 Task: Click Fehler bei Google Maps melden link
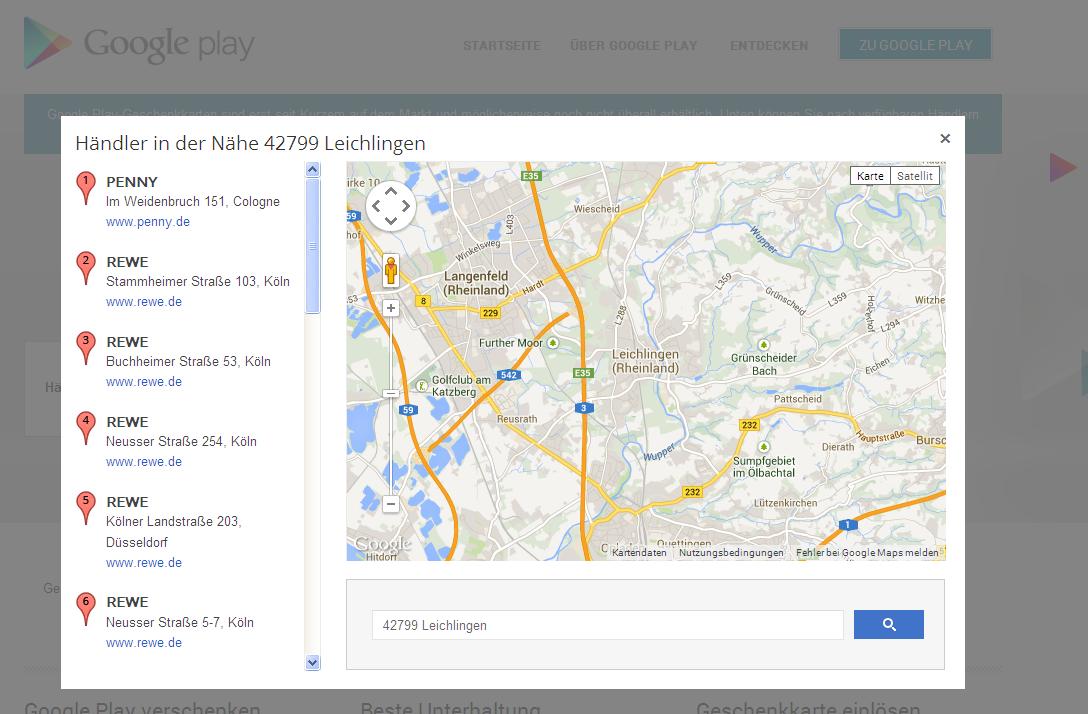point(867,552)
